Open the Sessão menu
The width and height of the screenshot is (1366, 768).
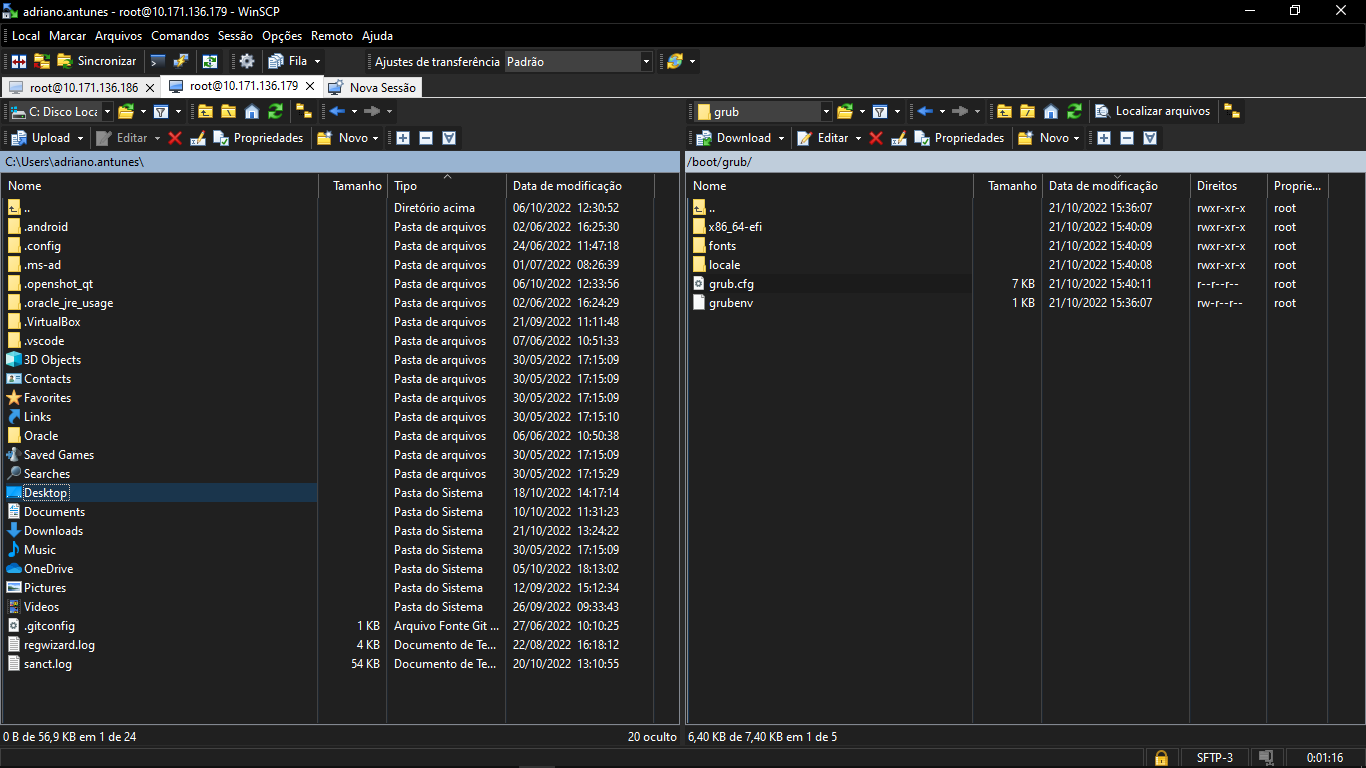click(x=236, y=35)
